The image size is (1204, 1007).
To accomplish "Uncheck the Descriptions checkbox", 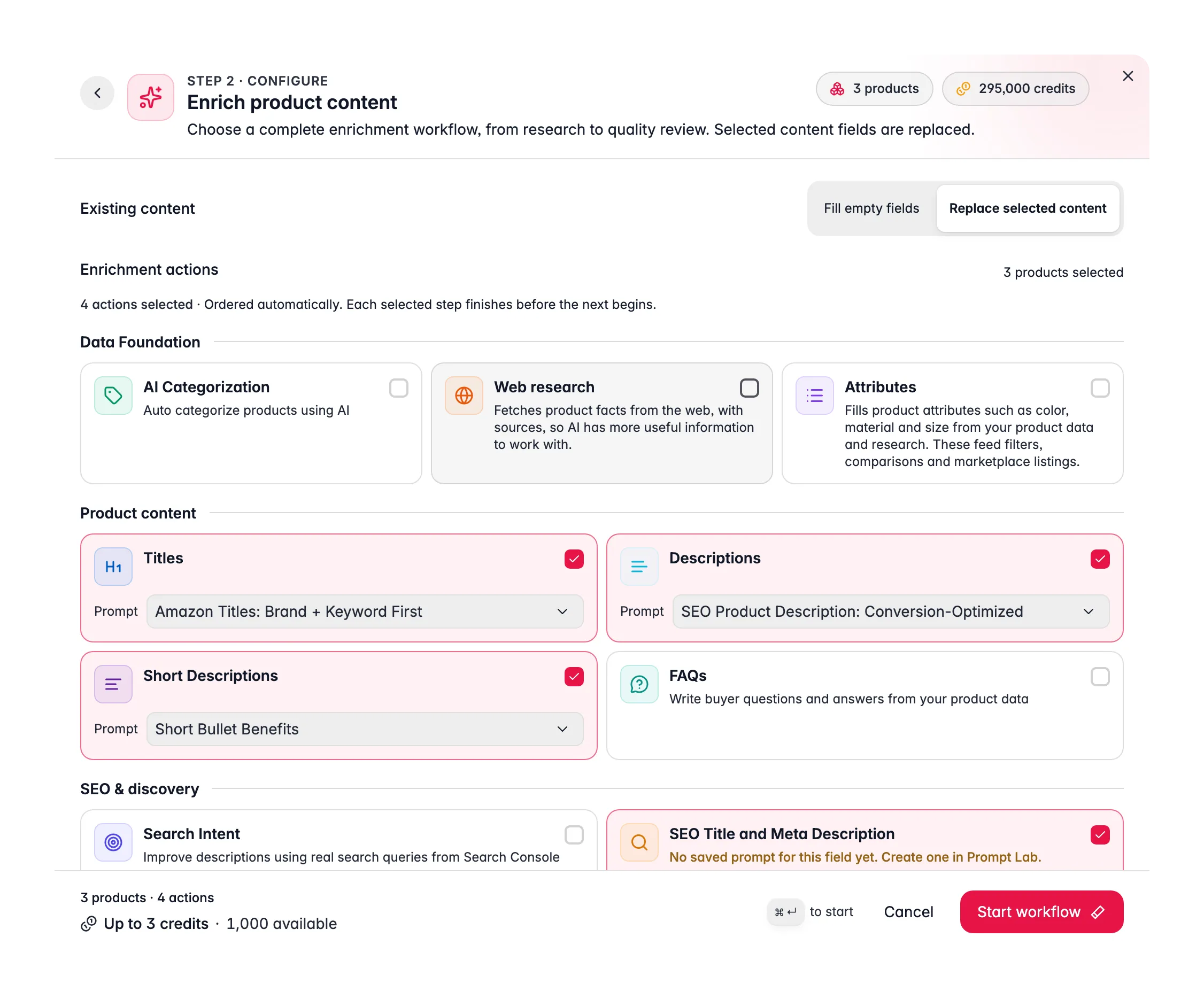I will (x=1100, y=559).
